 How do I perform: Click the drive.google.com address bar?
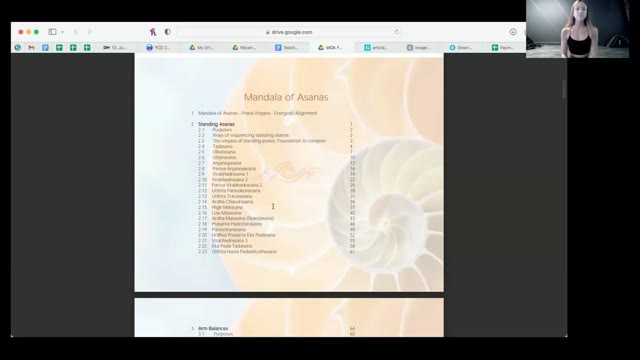(289, 32)
